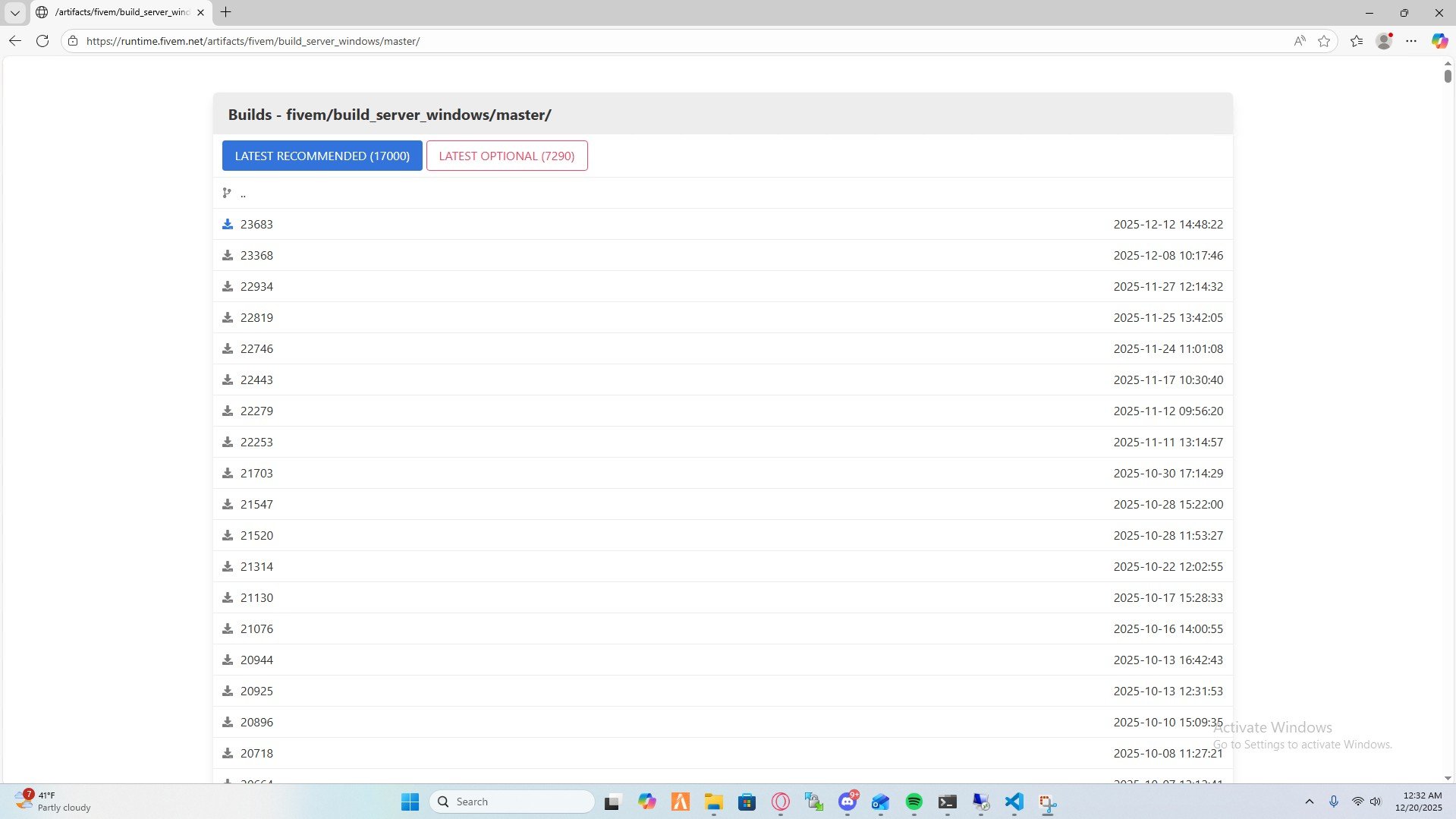Open the clock showing 12:32 AM
Image resolution: width=1456 pixels, height=819 pixels.
pos(1418,802)
